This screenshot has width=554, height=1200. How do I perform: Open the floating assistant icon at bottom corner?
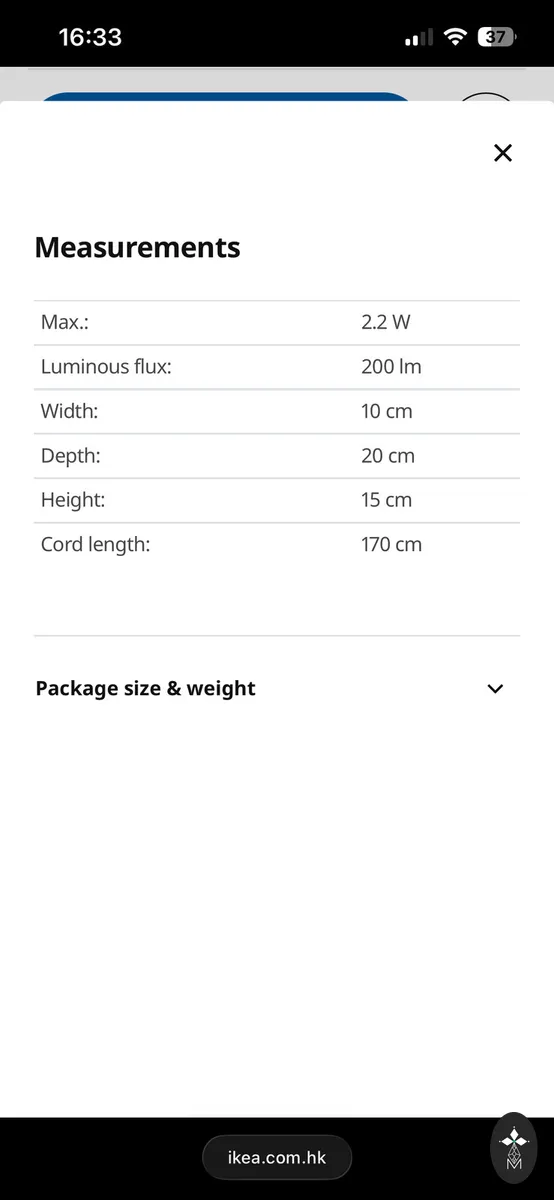click(x=515, y=1150)
